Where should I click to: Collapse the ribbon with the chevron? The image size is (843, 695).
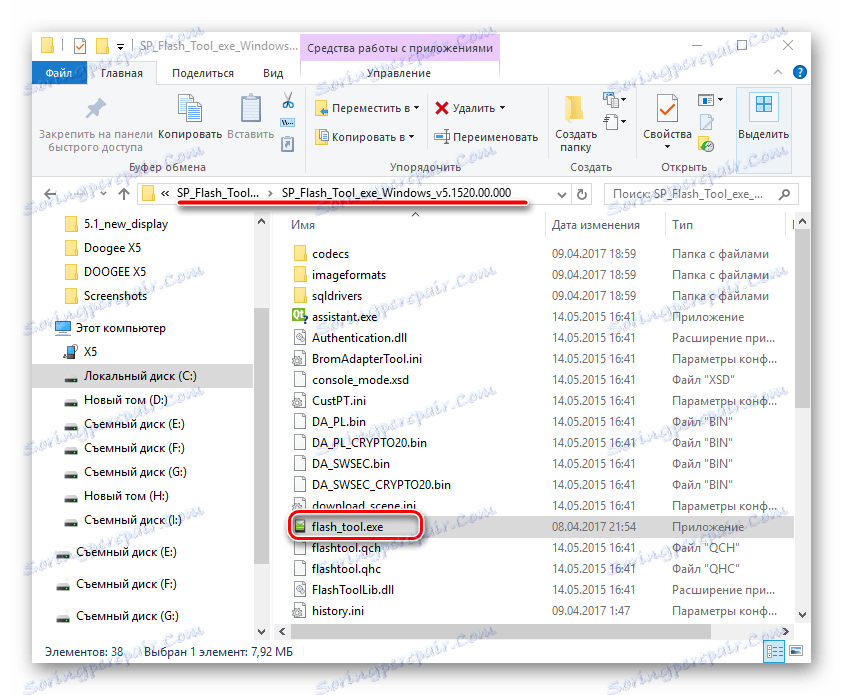click(x=777, y=72)
